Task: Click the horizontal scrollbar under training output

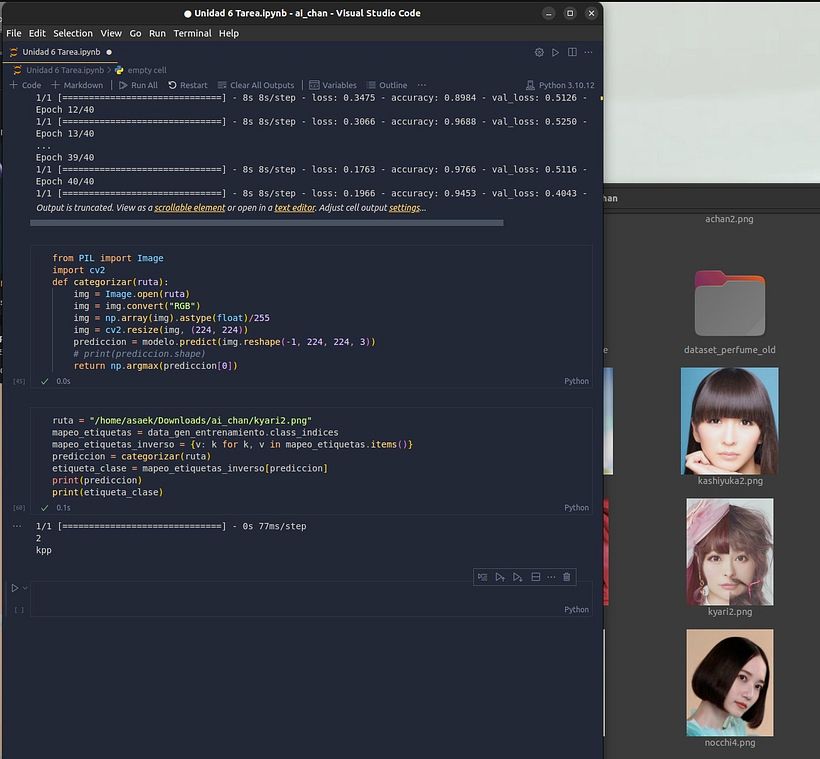Action: (267, 223)
